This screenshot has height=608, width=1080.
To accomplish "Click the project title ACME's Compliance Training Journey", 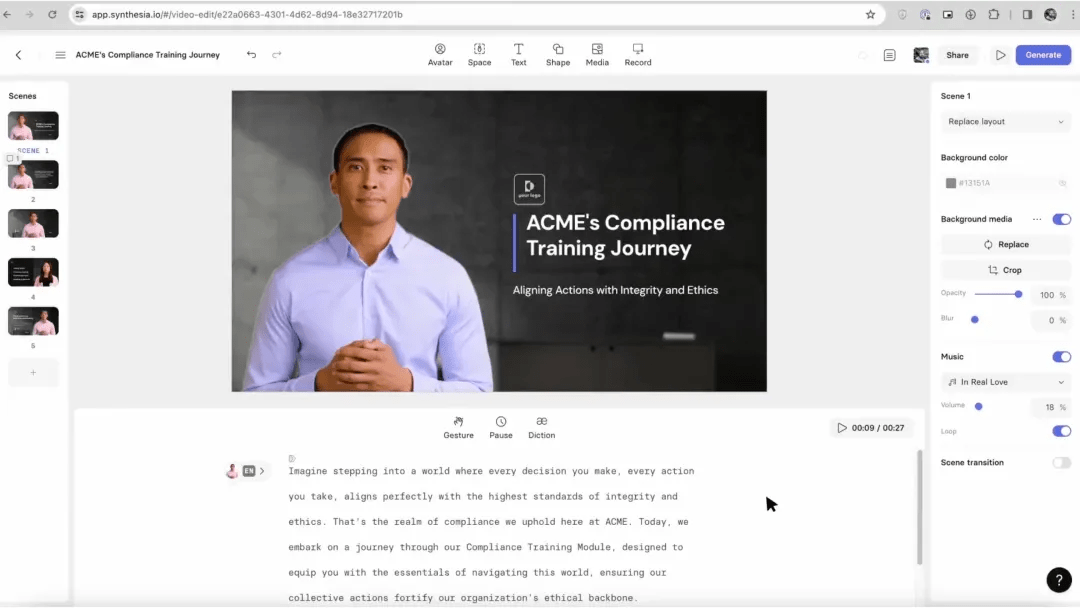I will (147, 54).
